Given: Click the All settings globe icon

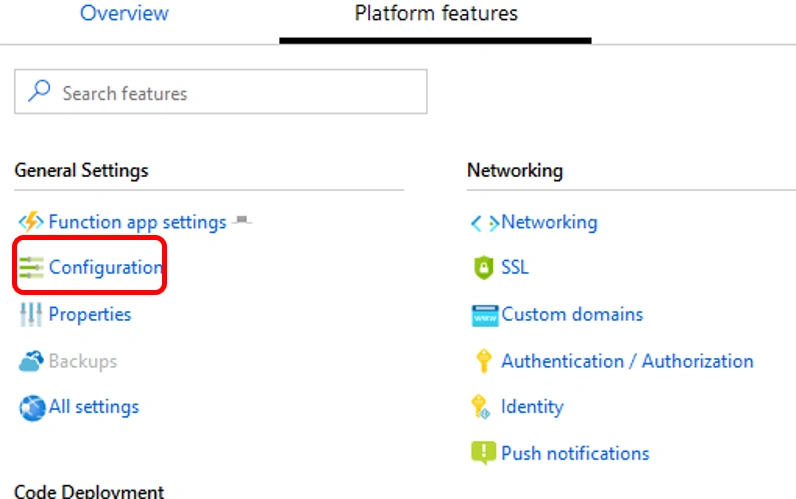Looking at the screenshot, I should click(32, 408).
